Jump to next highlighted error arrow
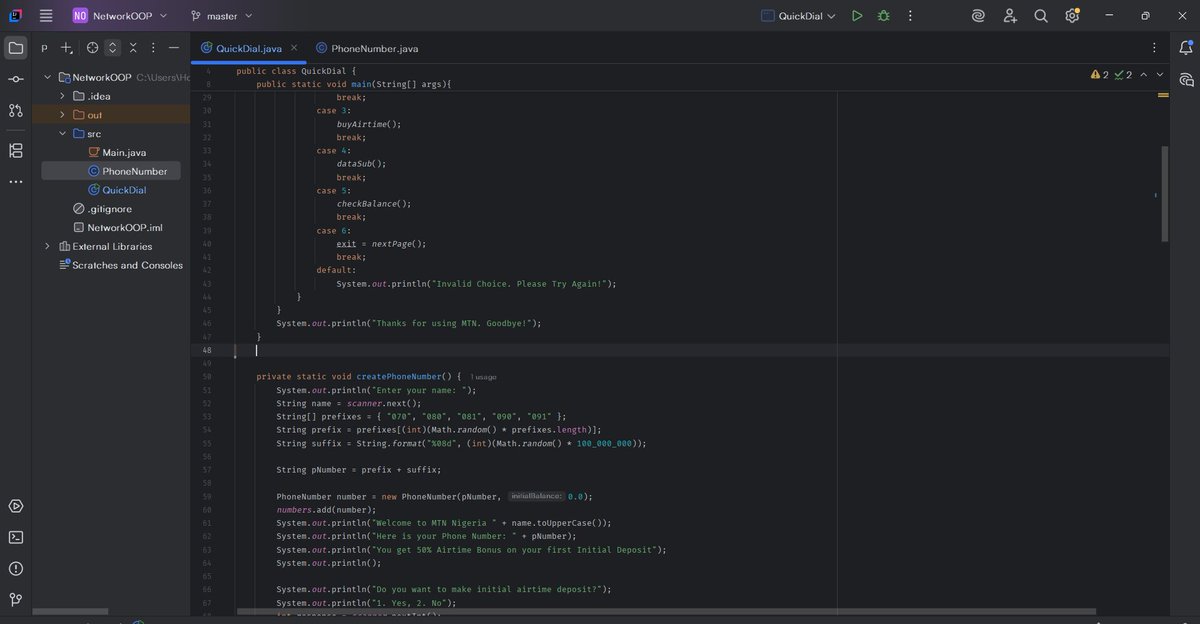Screen dimensions: 1200x624 tap(1160, 75)
